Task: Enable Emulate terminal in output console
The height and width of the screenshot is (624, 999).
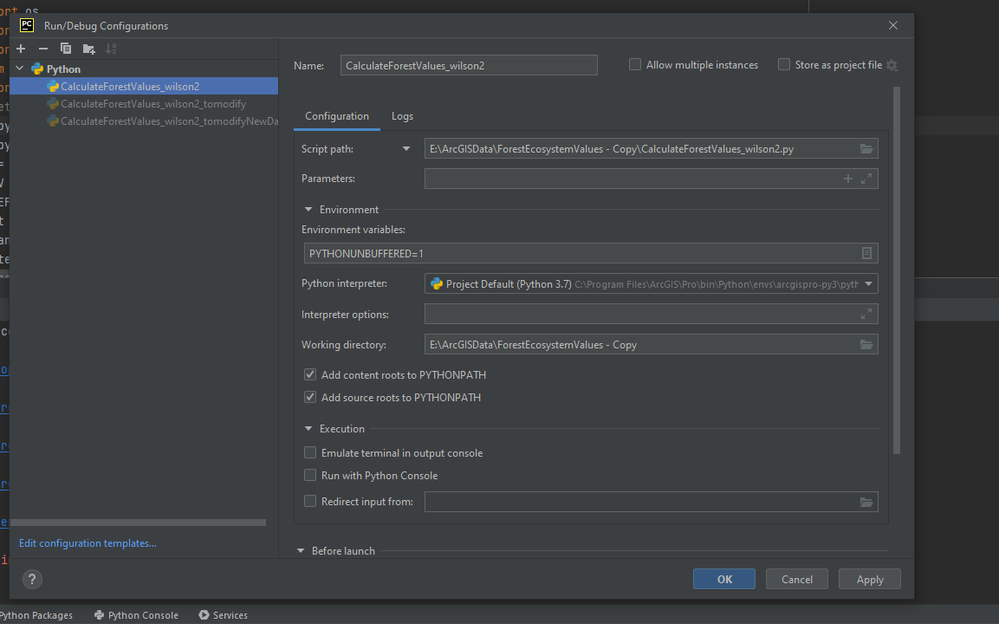Action: tap(310, 453)
